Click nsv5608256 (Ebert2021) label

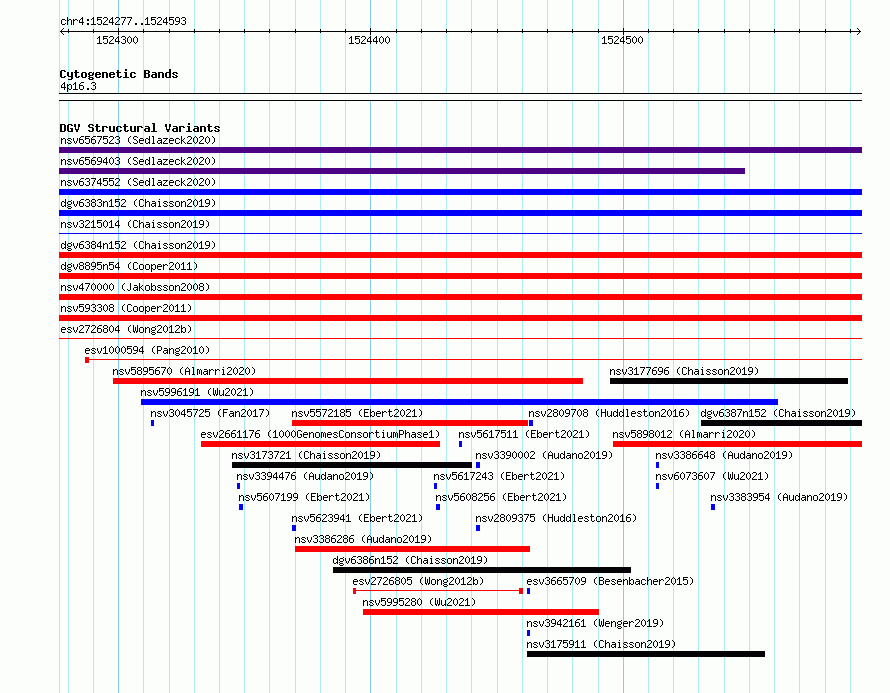[x=501, y=497]
